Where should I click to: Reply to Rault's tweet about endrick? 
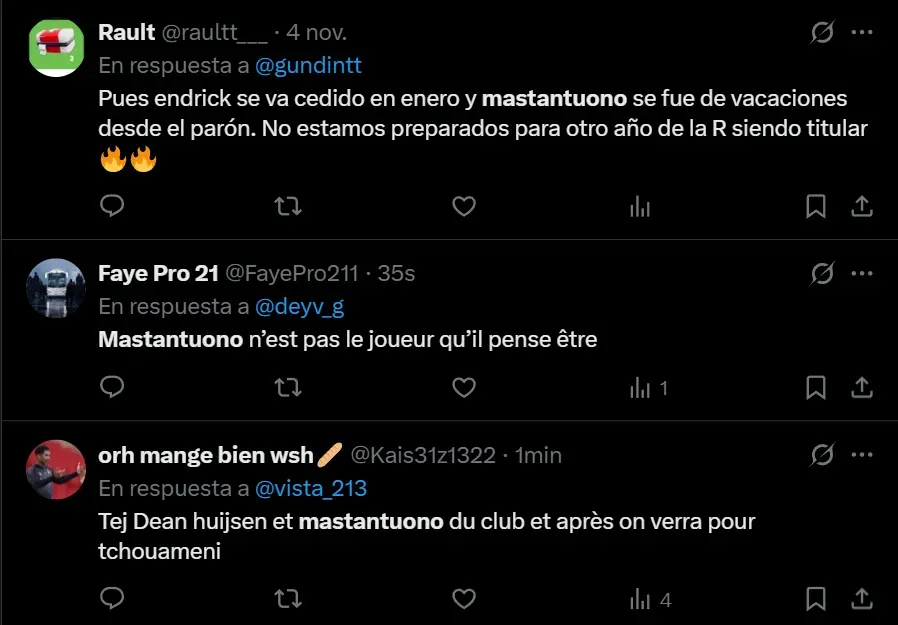(112, 206)
